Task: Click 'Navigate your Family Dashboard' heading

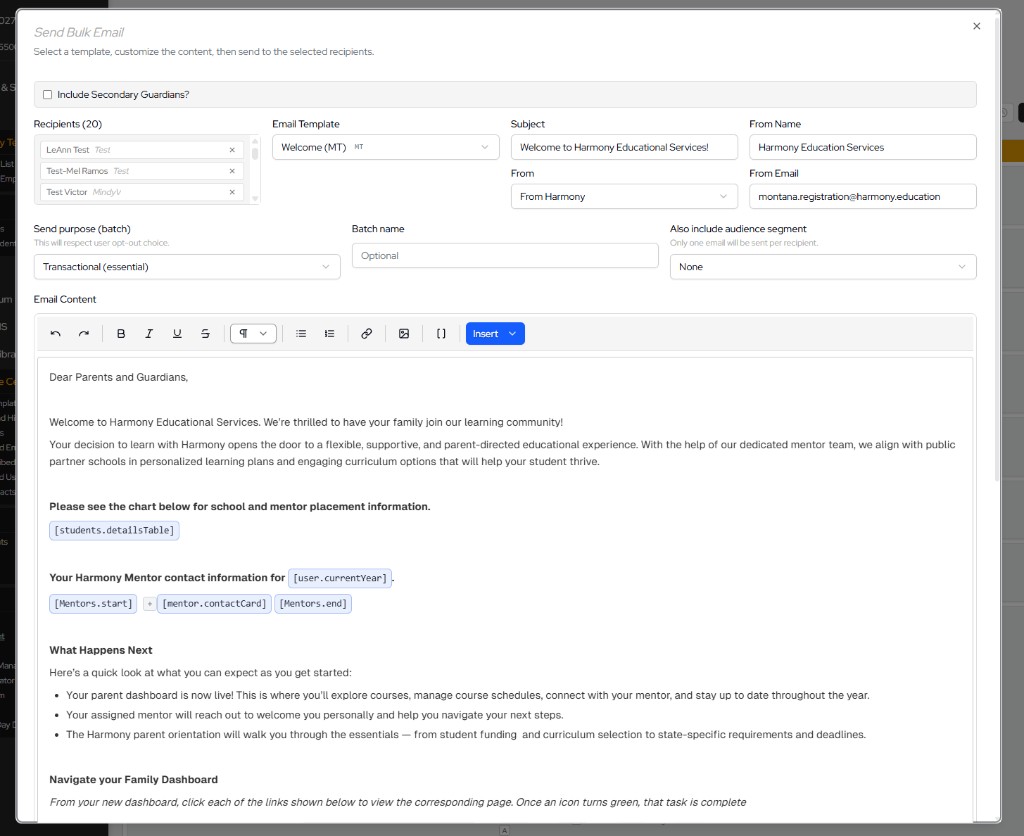Action: [x=133, y=780]
